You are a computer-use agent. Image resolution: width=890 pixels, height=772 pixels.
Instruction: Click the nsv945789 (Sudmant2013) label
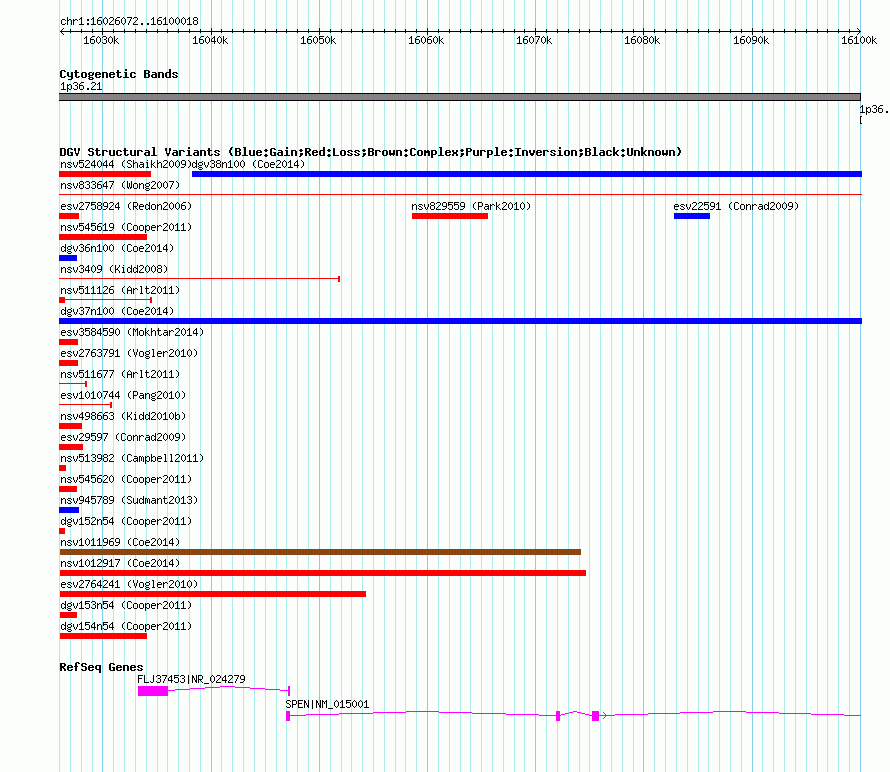click(x=129, y=500)
